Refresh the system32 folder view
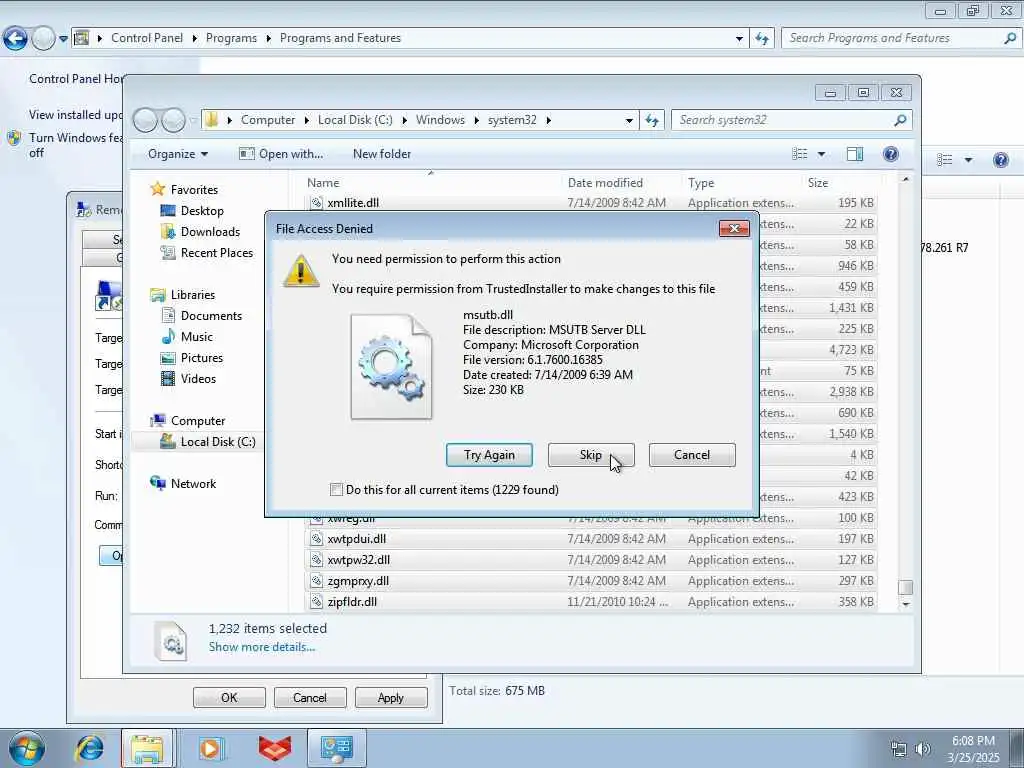 [652, 120]
